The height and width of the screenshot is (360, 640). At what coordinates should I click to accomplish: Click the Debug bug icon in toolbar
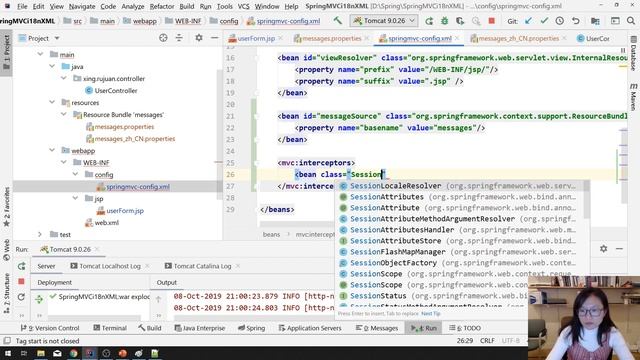click(444, 21)
